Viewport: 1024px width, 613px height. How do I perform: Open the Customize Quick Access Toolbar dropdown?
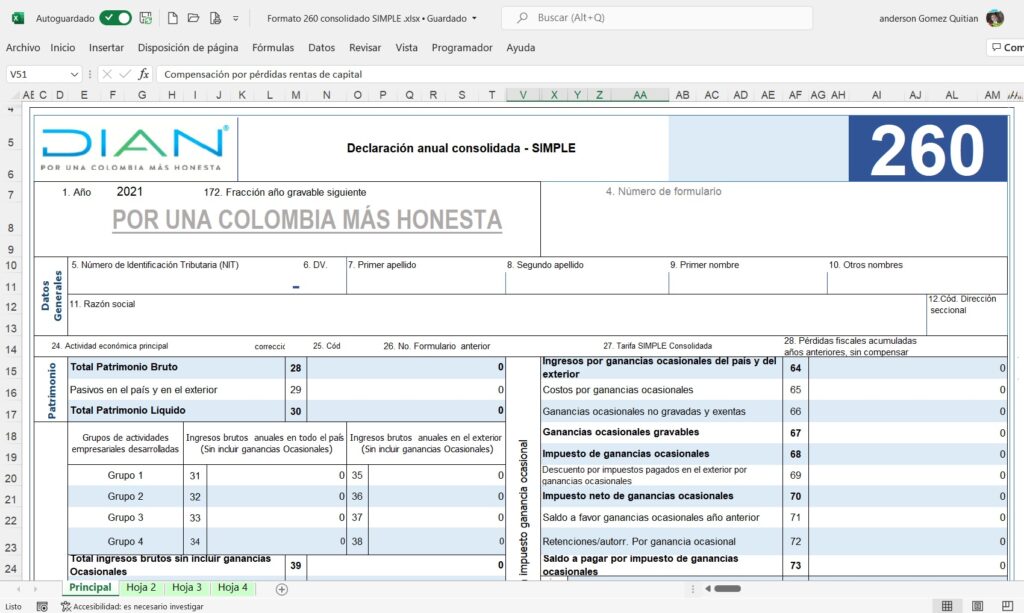tap(235, 18)
